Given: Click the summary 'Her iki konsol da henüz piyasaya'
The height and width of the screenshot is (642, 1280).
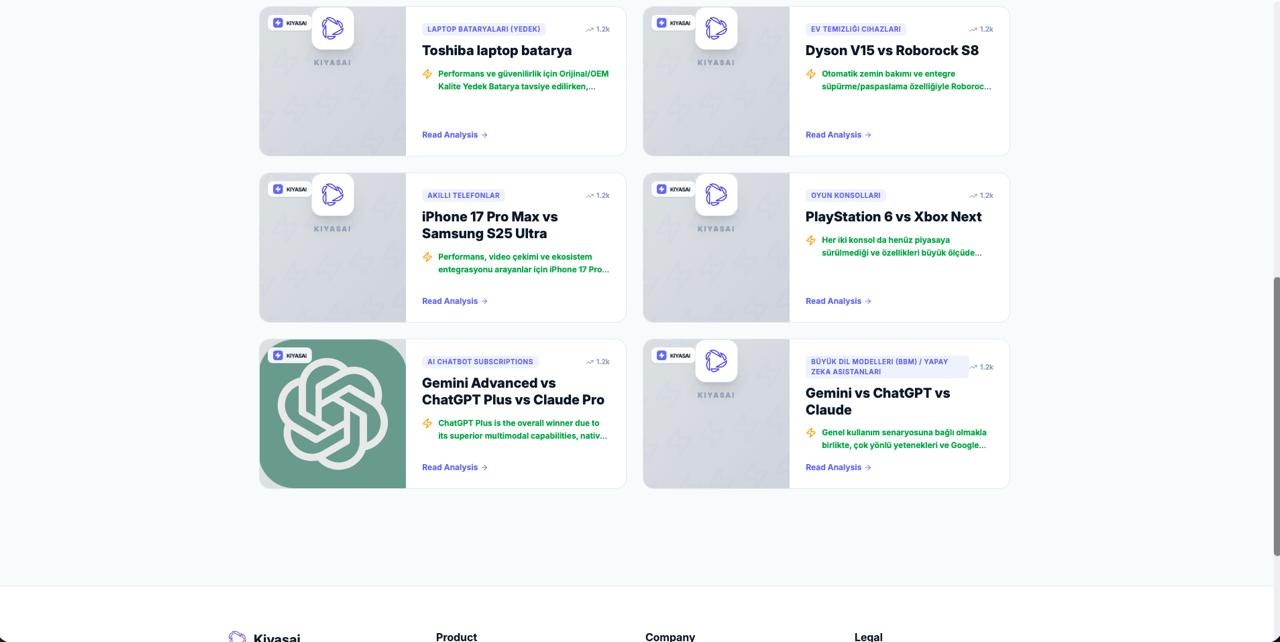Looking at the screenshot, I should click(x=902, y=246).
